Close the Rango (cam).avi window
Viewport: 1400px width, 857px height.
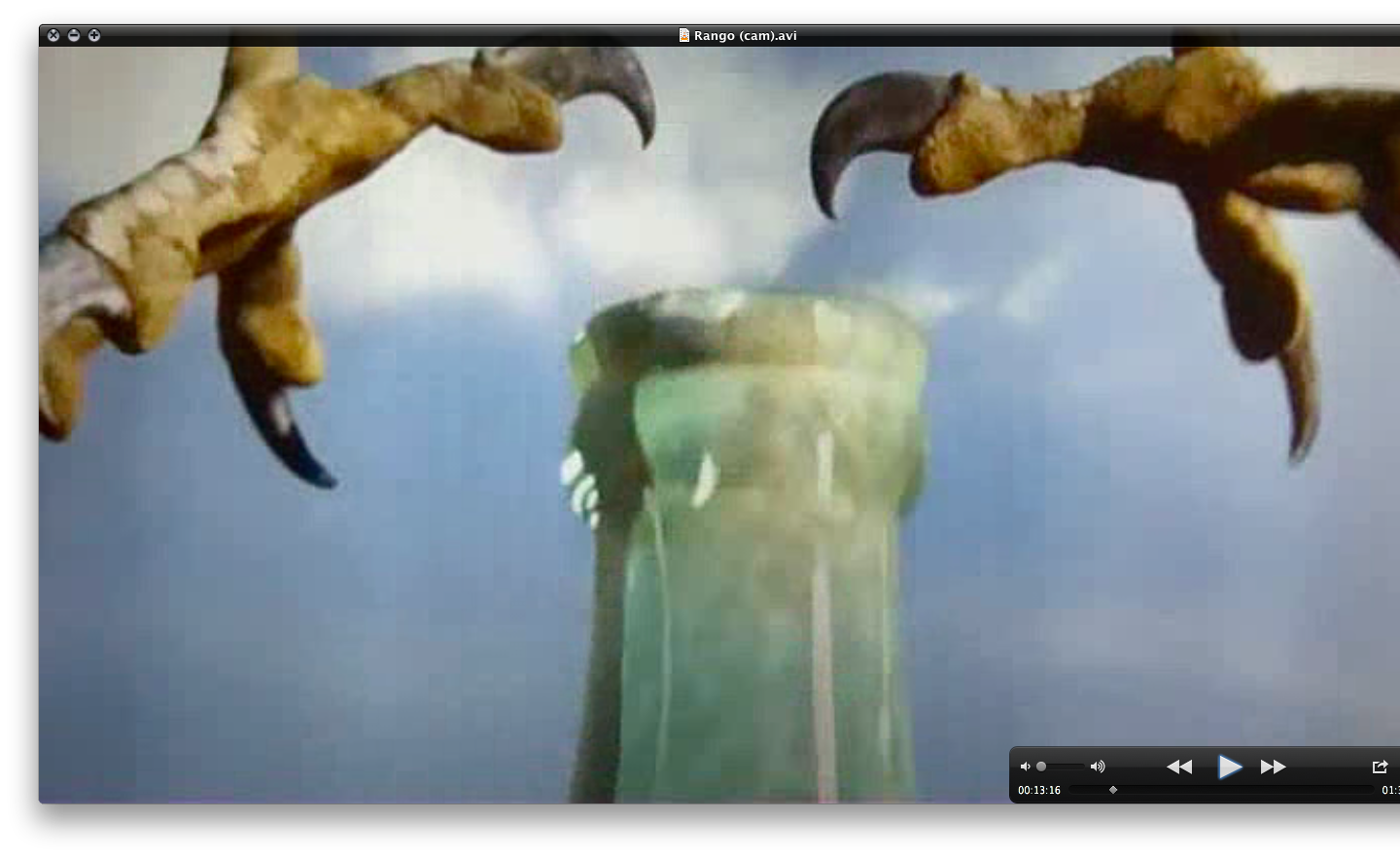click(53, 35)
